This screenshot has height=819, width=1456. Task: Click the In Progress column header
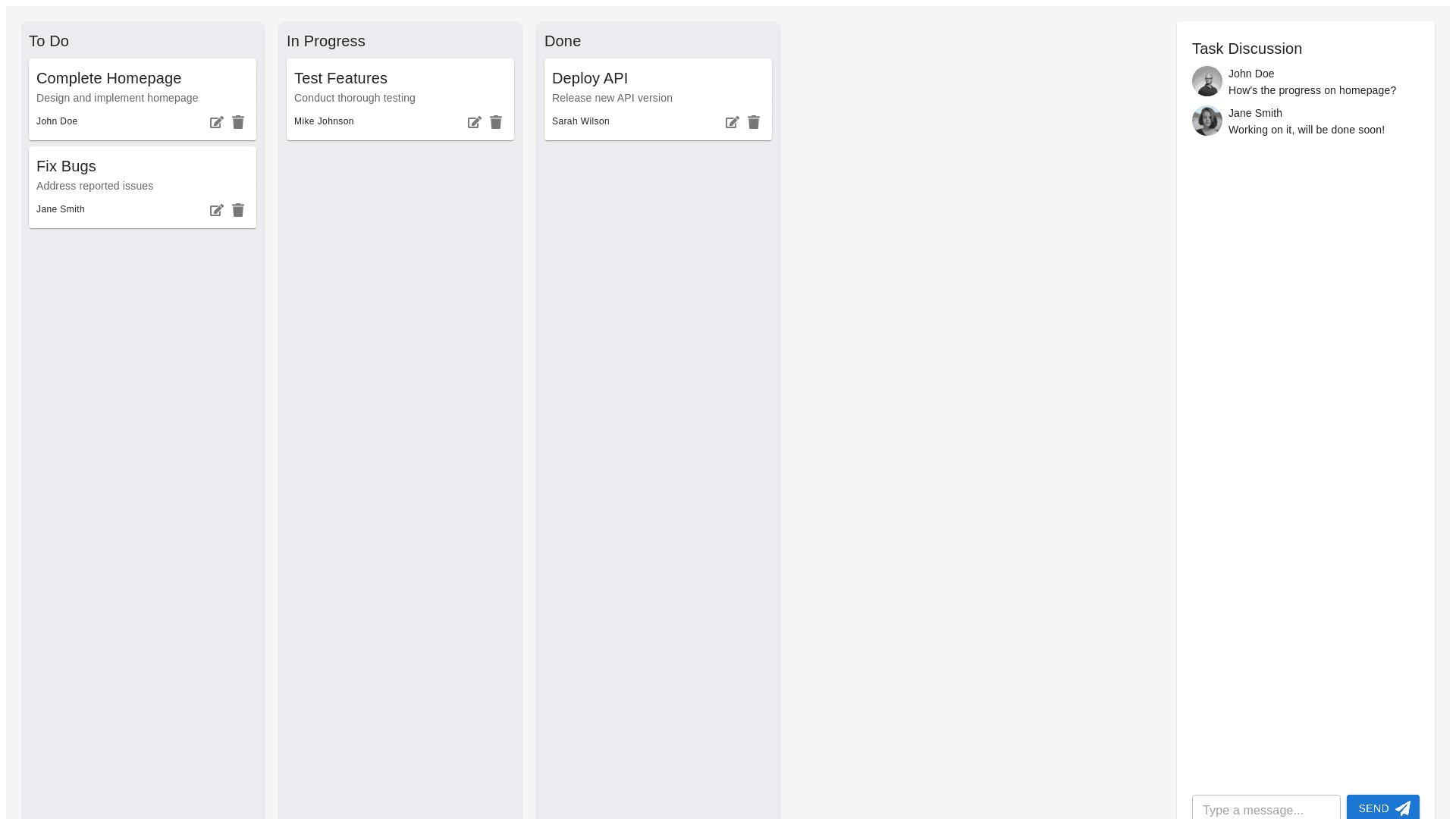(325, 41)
